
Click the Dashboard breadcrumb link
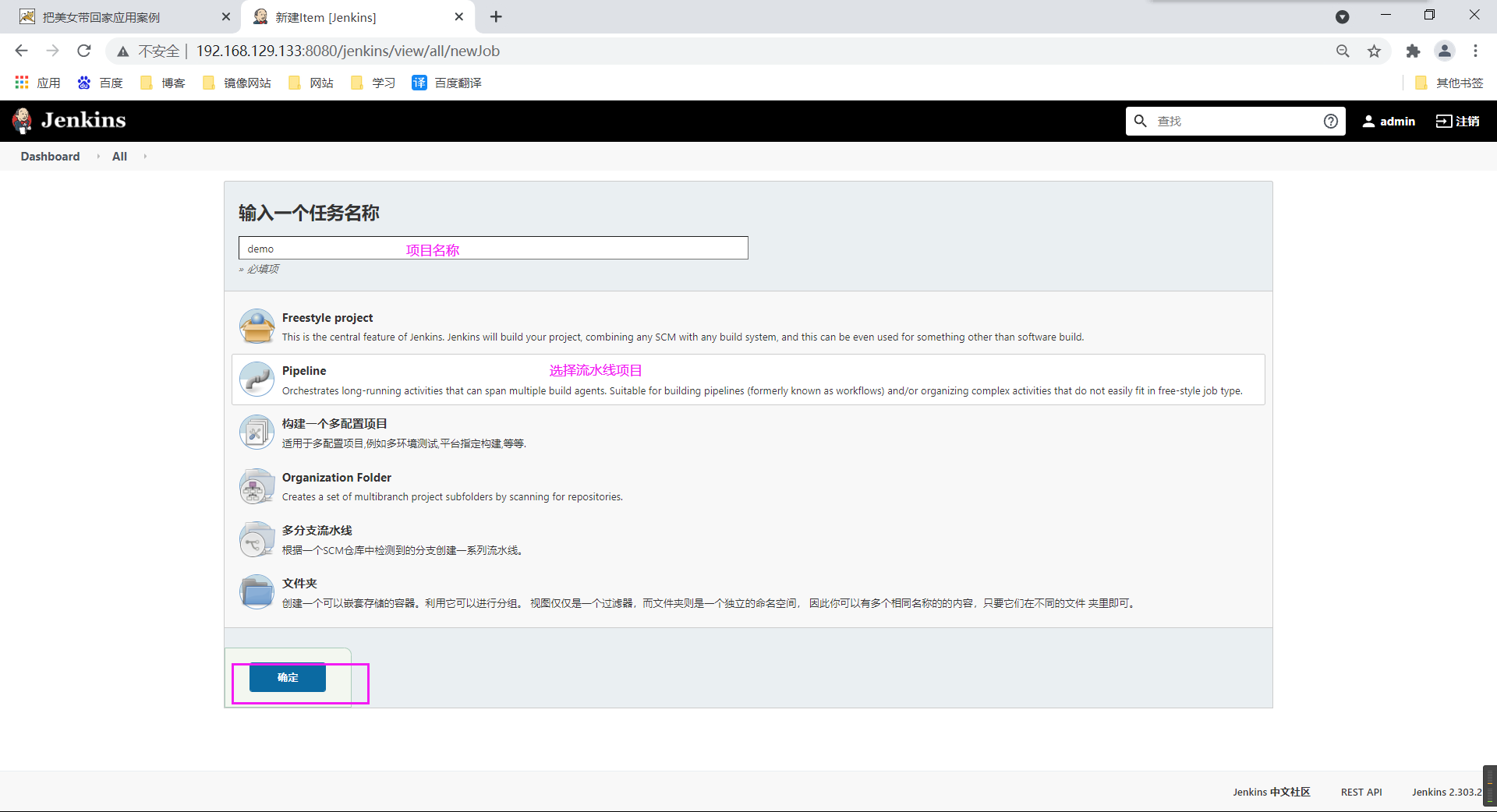50,157
